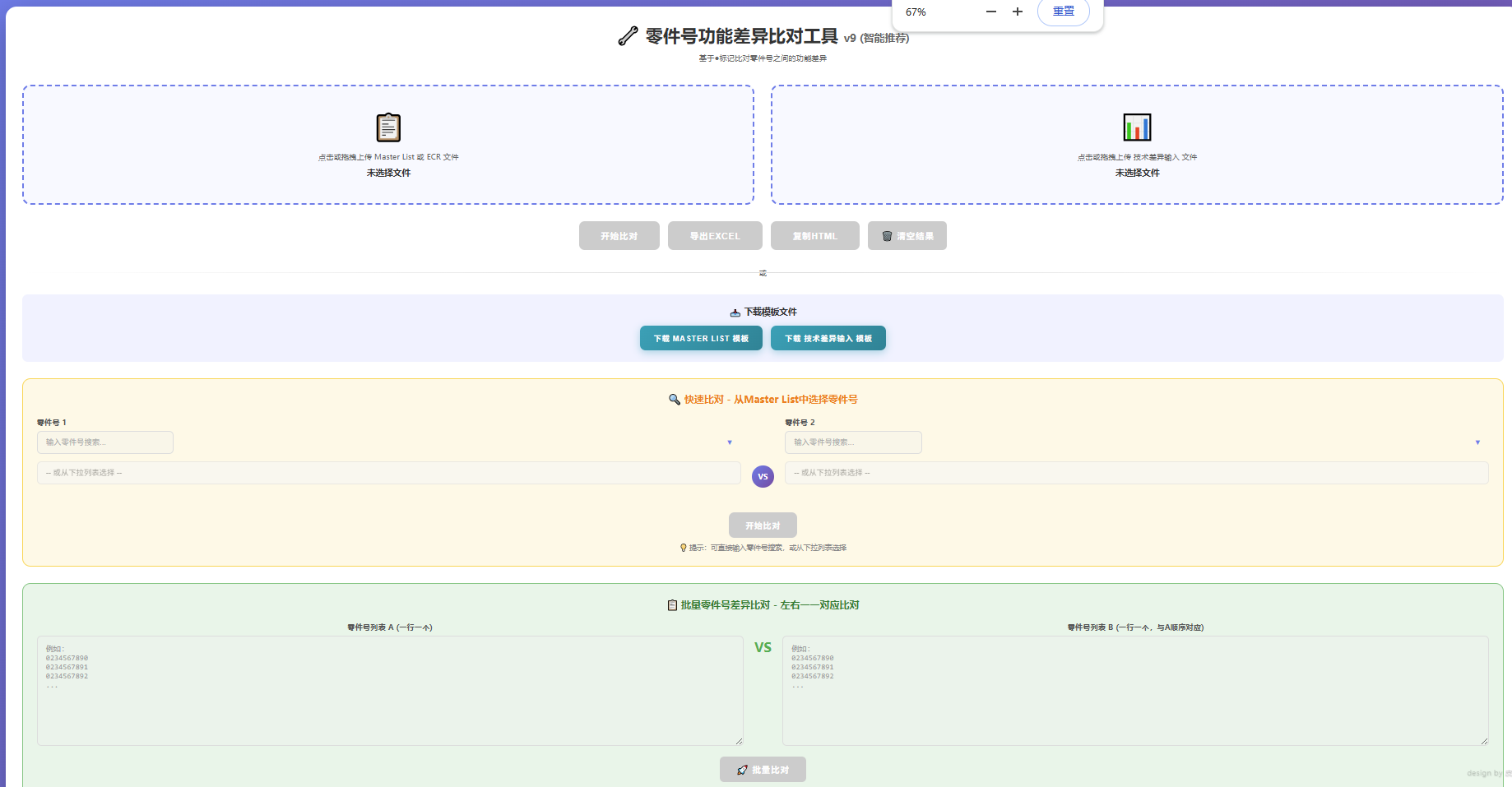Open the 零件号 2 dropdown list selector
This screenshot has height=787, width=1512.
click(1137, 473)
